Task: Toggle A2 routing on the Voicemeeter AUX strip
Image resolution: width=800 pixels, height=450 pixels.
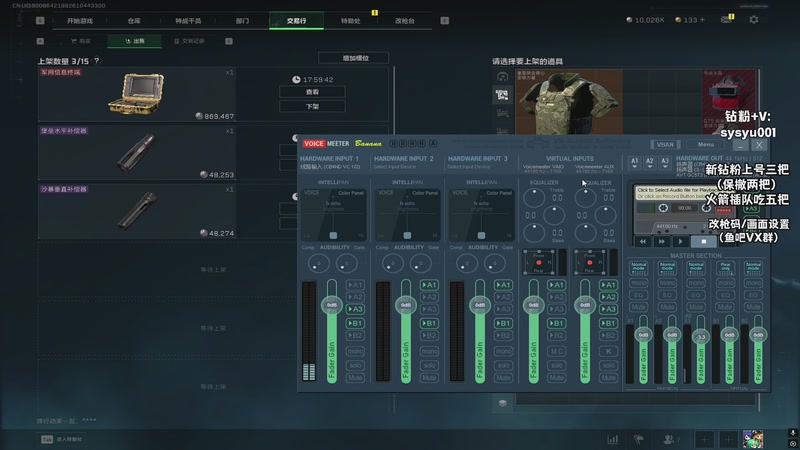Action: coord(608,297)
